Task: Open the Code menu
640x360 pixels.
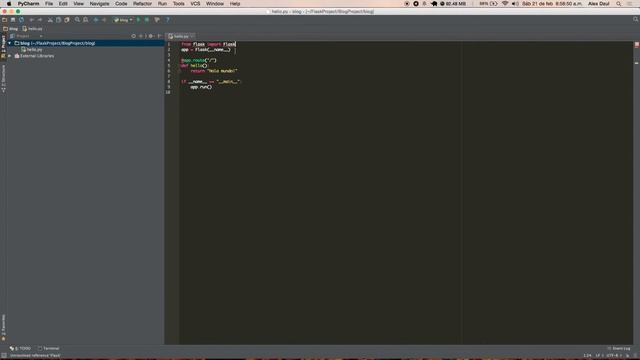Action: pos(121,4)
